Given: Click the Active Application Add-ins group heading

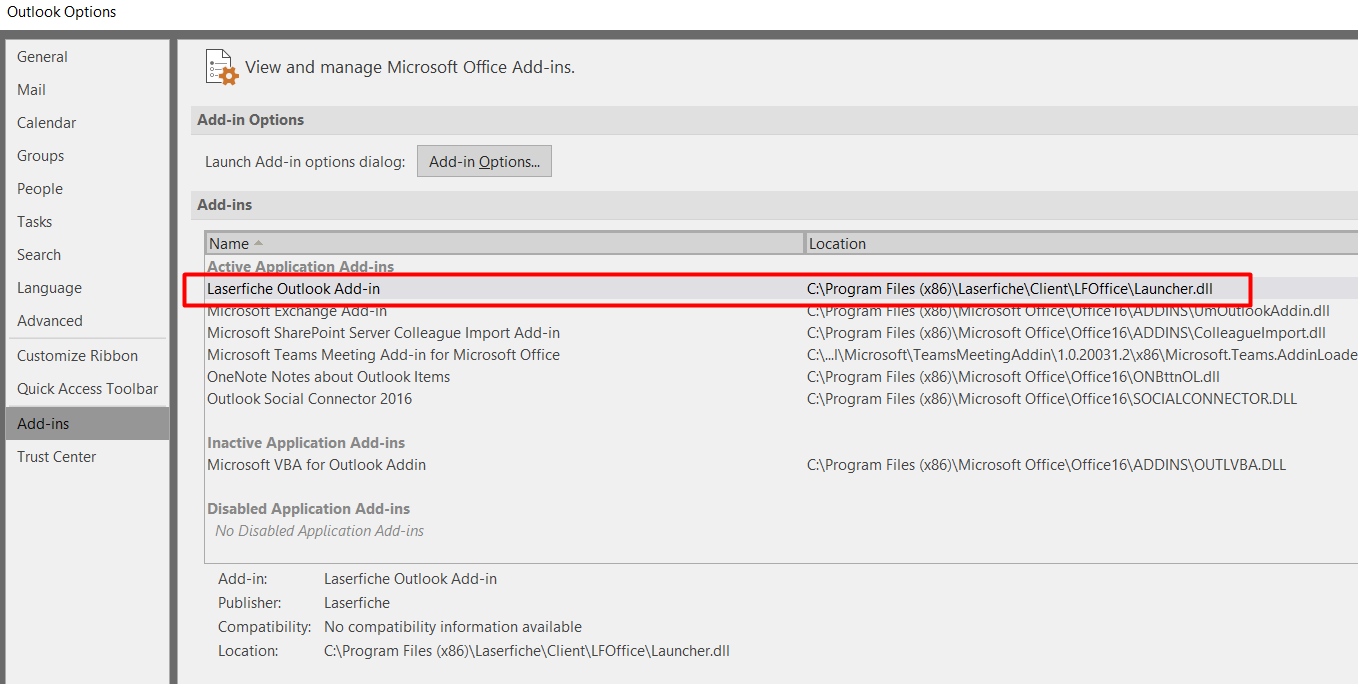Looking at the screenshot, I should (x=301, y=267).
